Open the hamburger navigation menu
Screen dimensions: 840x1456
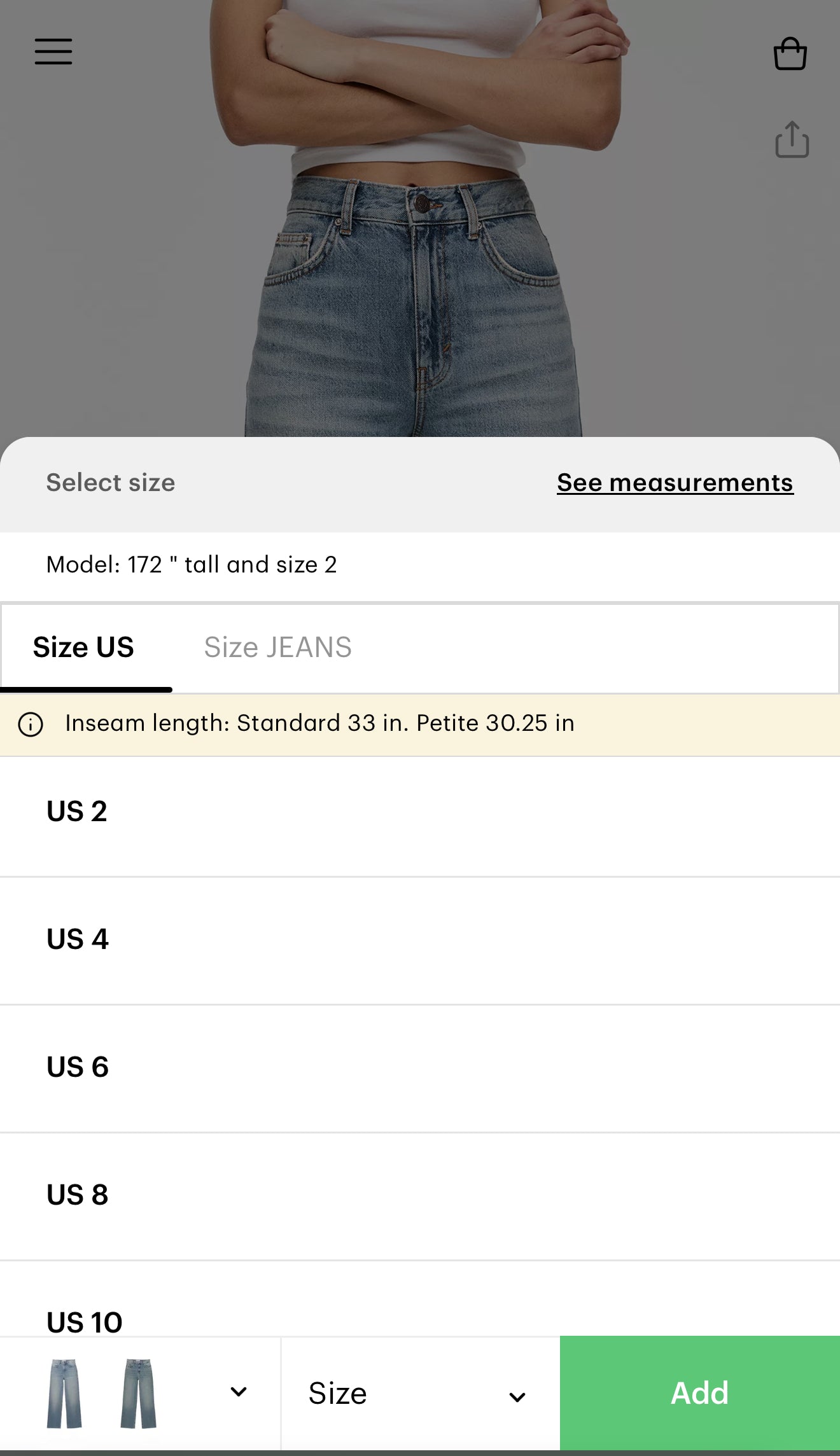point(53,52)
